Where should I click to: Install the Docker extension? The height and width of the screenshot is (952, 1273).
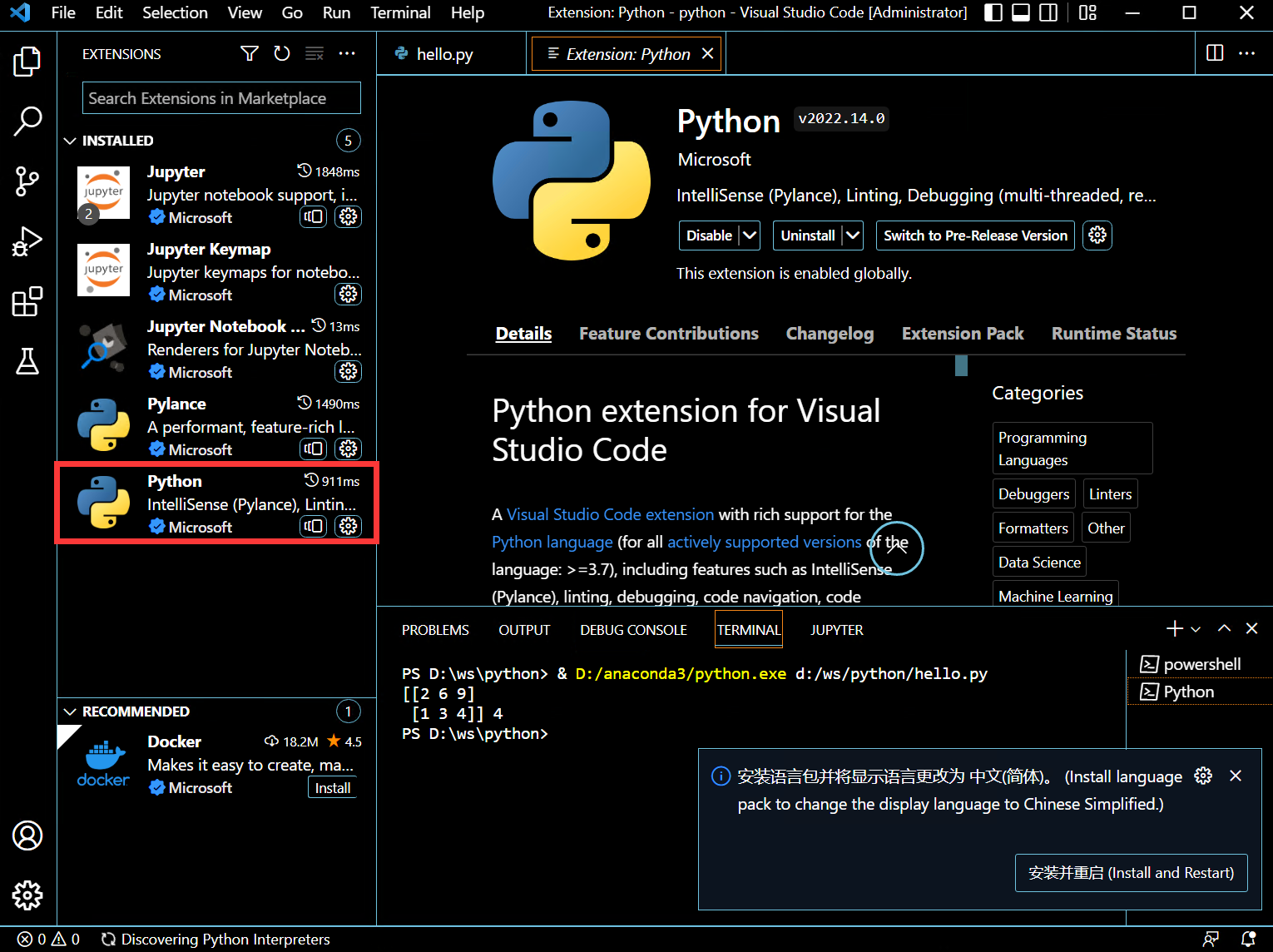tap(333, 788)
